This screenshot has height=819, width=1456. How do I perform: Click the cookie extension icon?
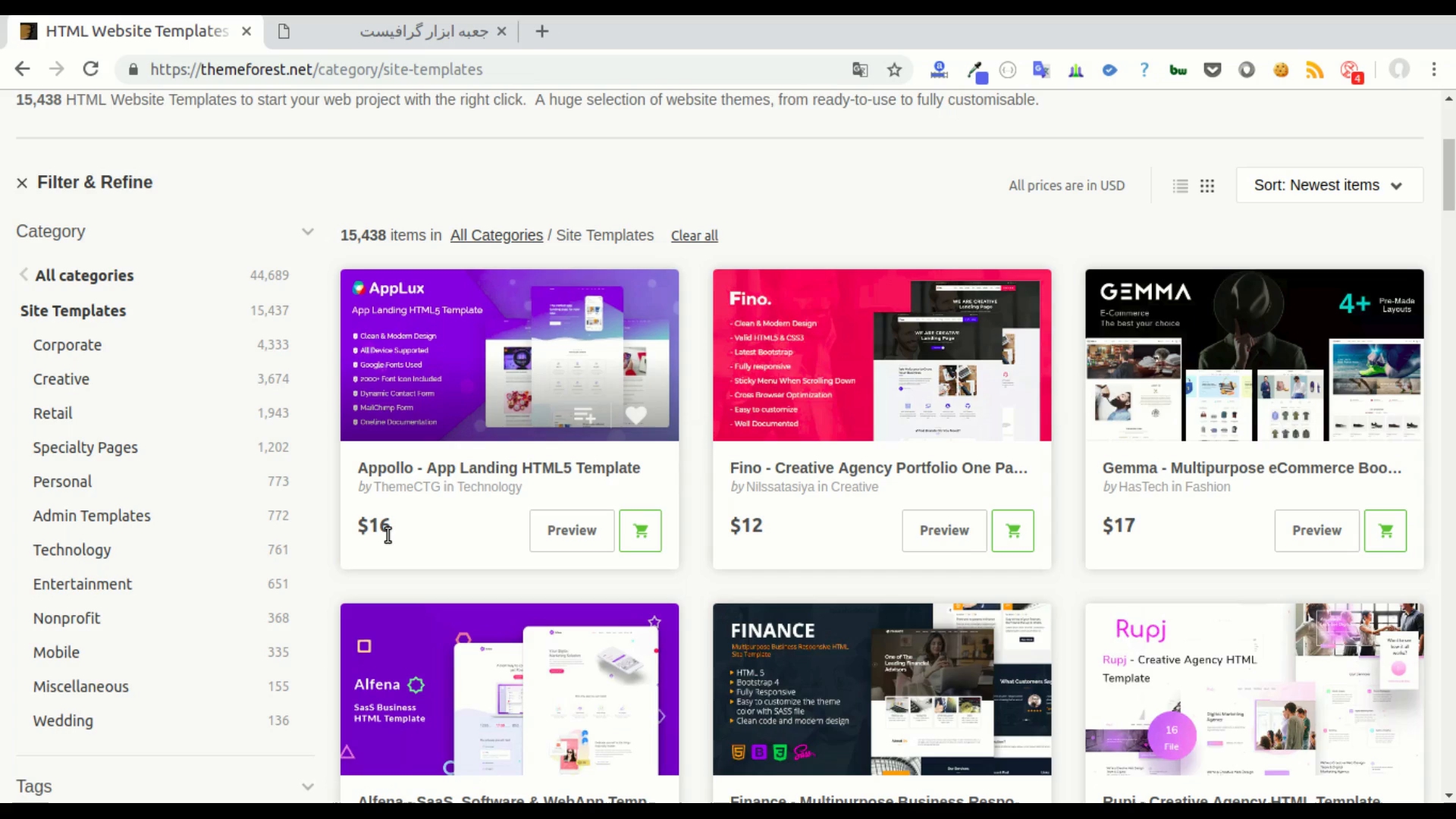pos(1281,70)
